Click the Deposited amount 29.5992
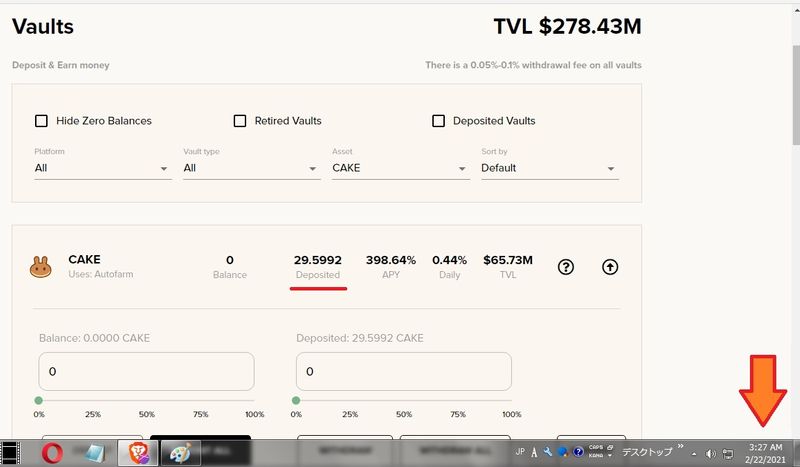 [x=317, y=260]
